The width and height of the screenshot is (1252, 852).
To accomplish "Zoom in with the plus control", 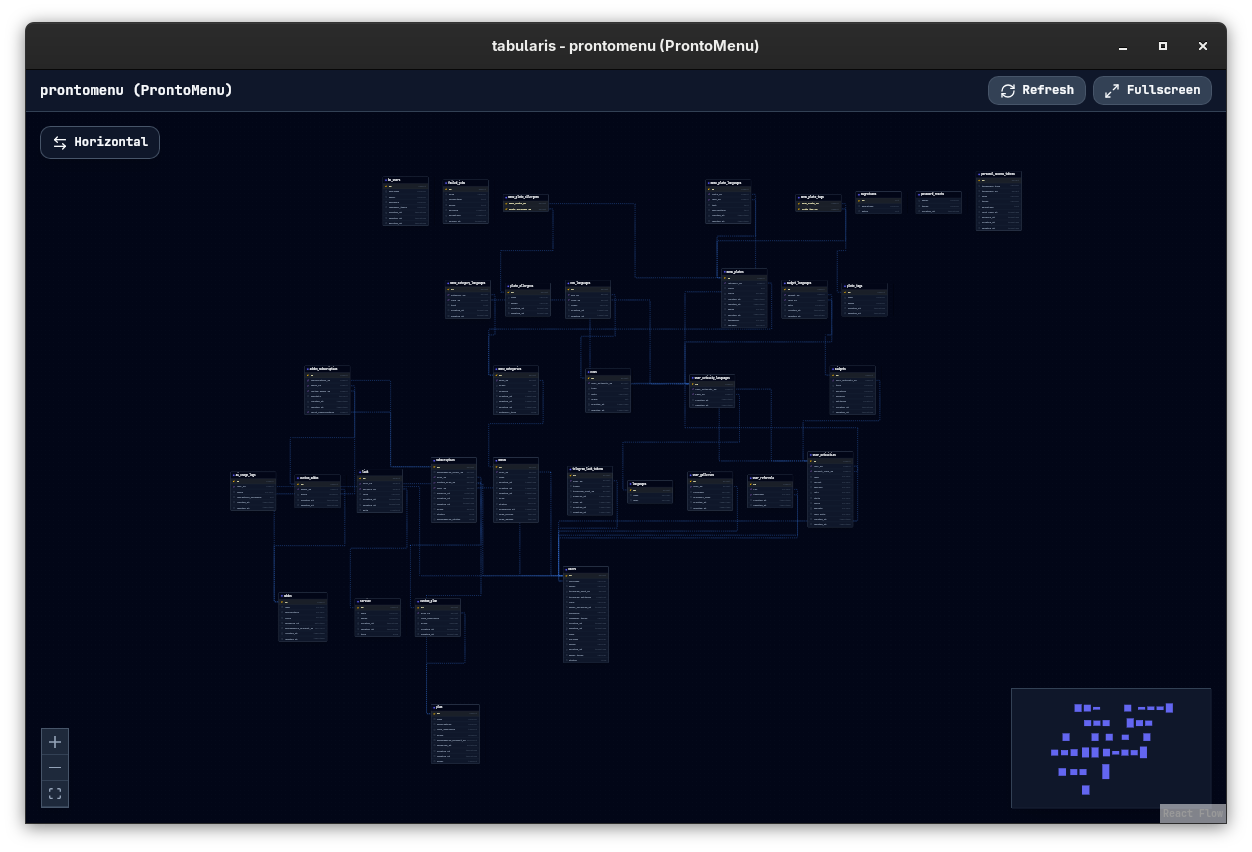I will (55, 742).
